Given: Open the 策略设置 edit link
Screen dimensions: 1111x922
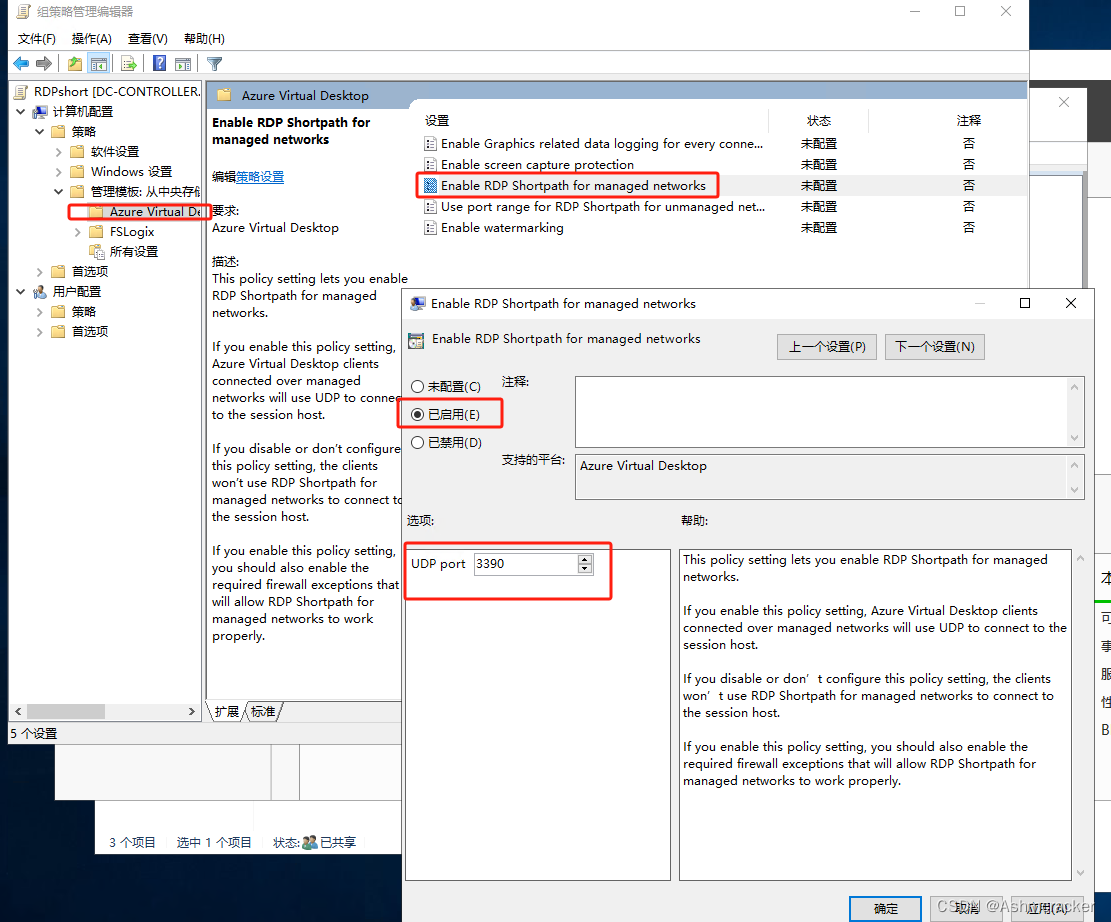Looking at the screenshot, I should pos(260,177).
